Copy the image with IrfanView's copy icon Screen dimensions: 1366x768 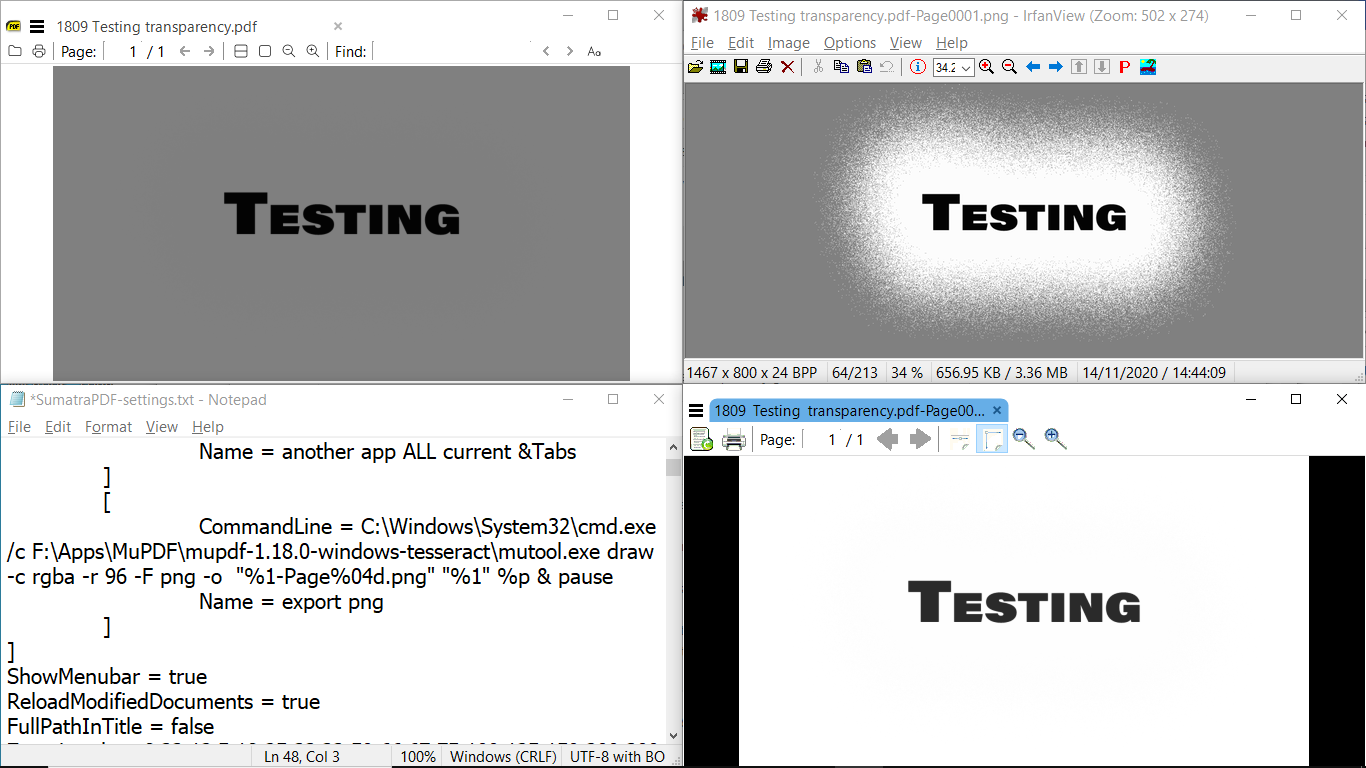(841, 67)
